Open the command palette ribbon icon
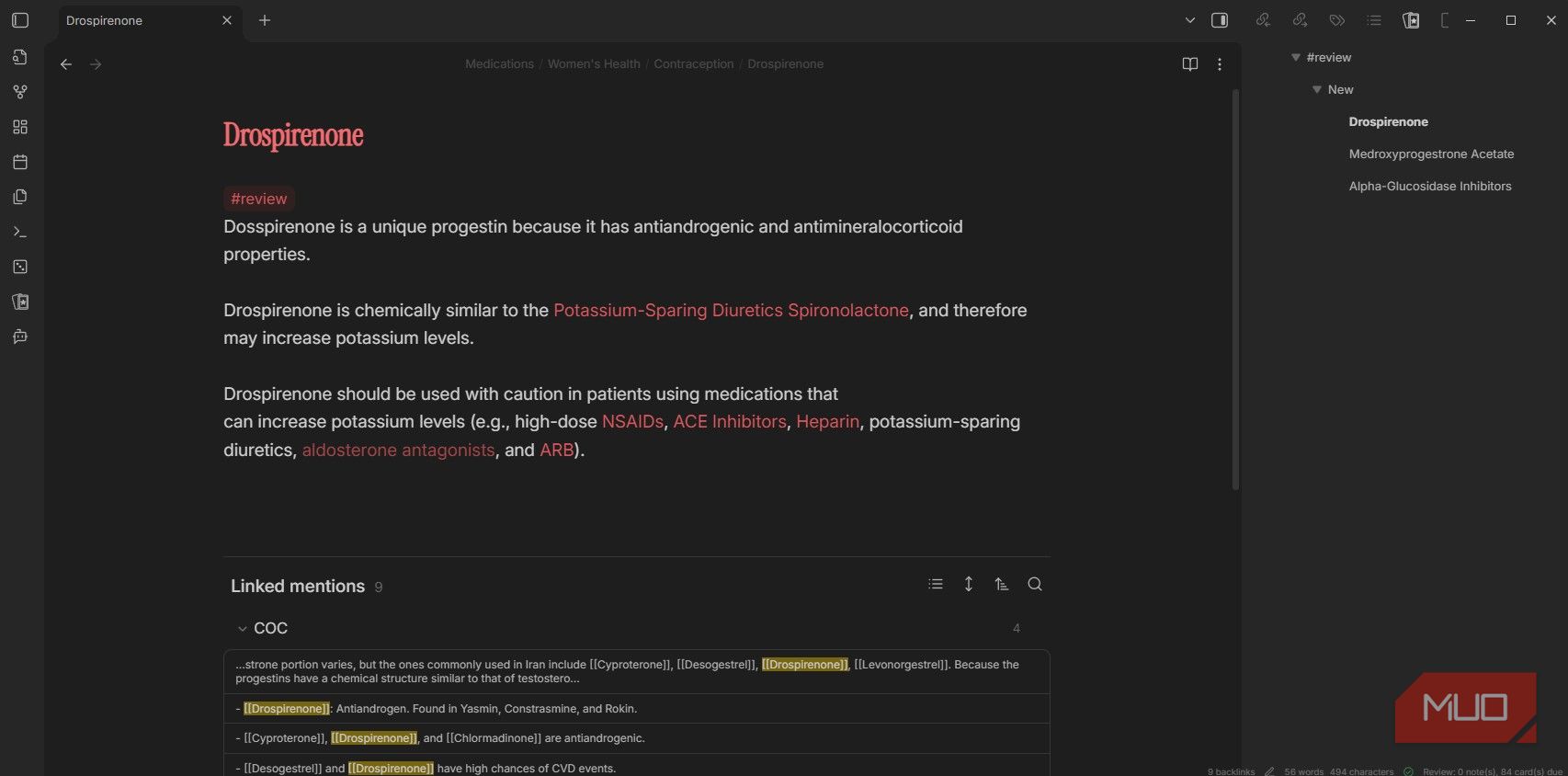 tap(20, 232)
